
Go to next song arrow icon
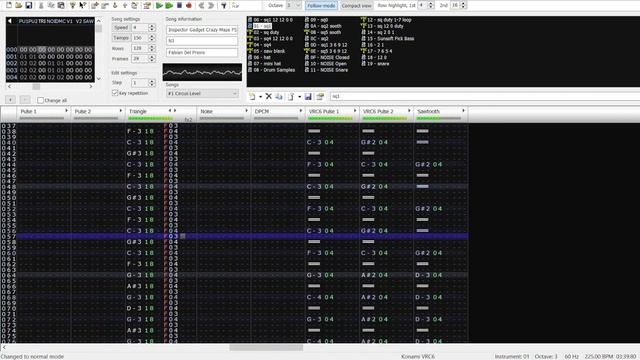coord(211,5)
